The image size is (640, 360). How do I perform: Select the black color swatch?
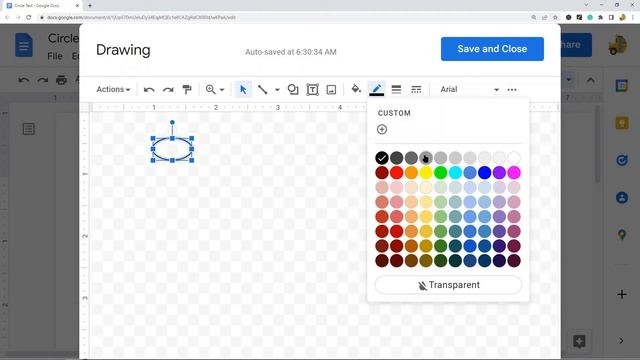(x=382, y=158)
